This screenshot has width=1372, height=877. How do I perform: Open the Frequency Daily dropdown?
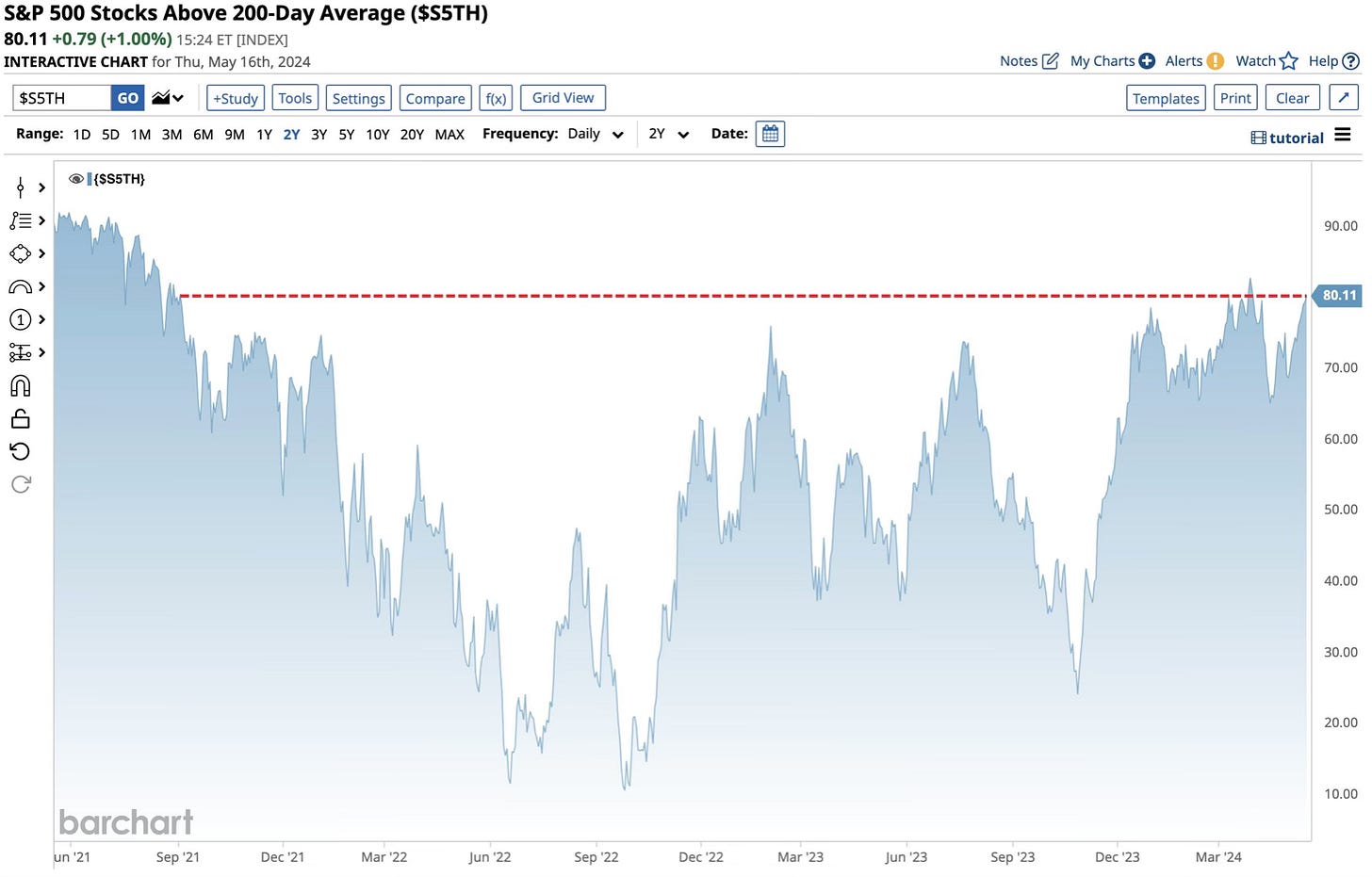tap(596, 134)
